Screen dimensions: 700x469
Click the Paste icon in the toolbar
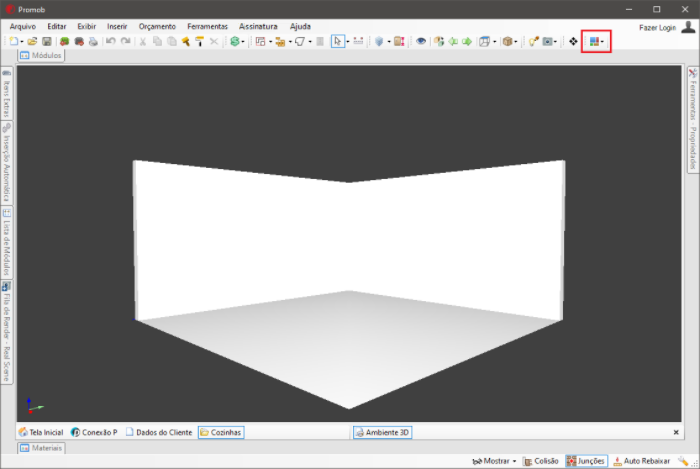point(171,42)
